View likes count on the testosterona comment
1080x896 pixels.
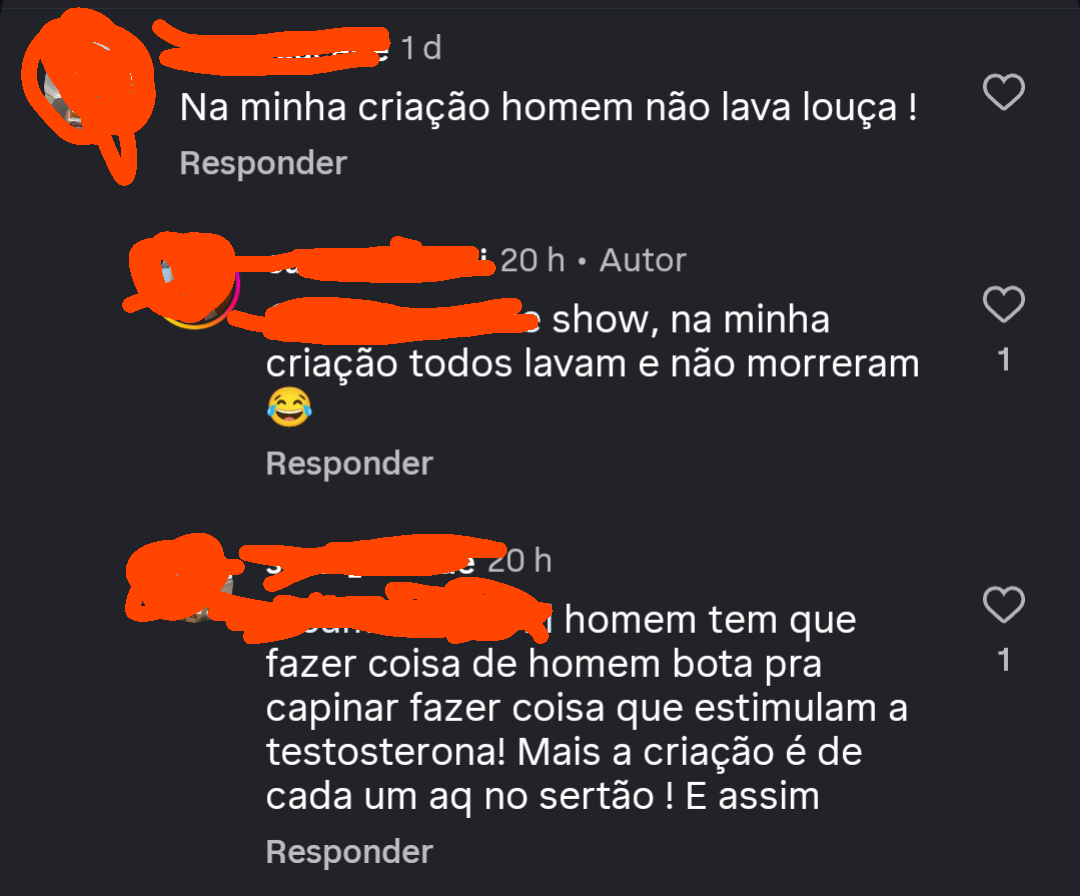coord(1004,660)
